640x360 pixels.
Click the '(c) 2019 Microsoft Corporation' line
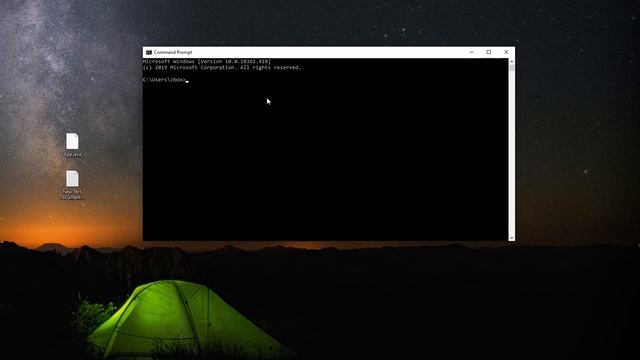222,68
